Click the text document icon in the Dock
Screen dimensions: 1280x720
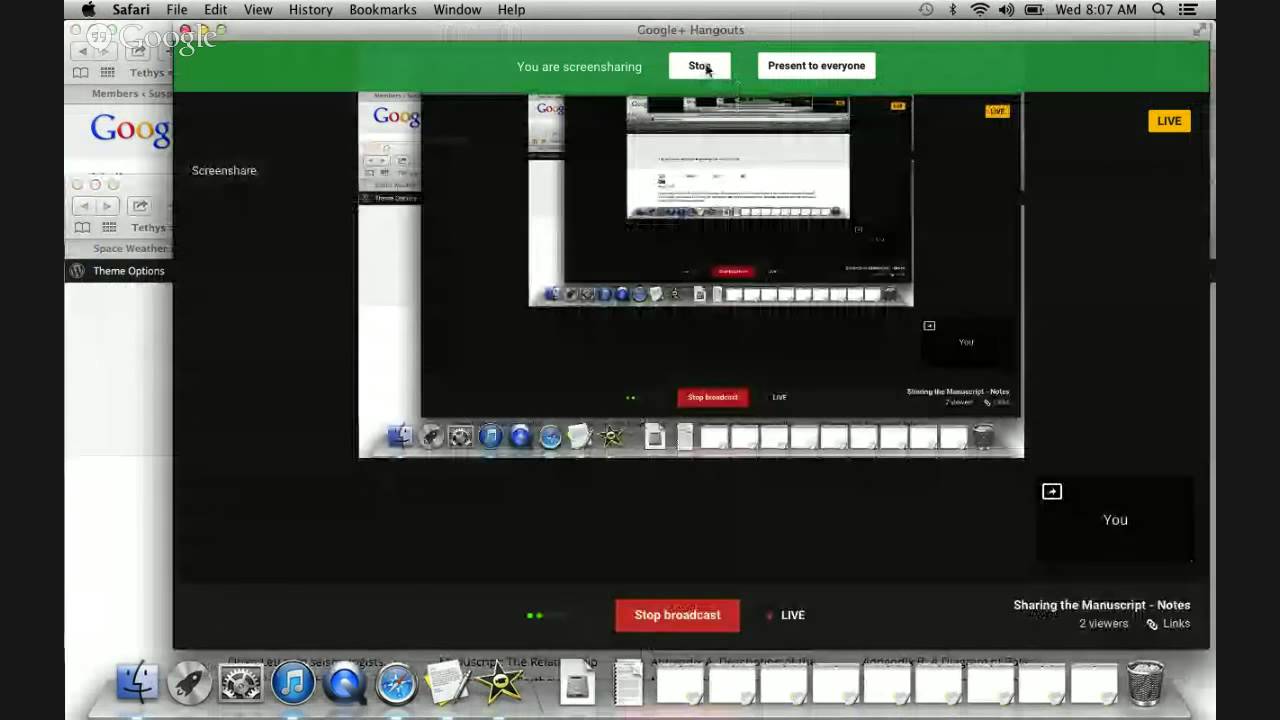pyautogui.click(x=629, y=684)
